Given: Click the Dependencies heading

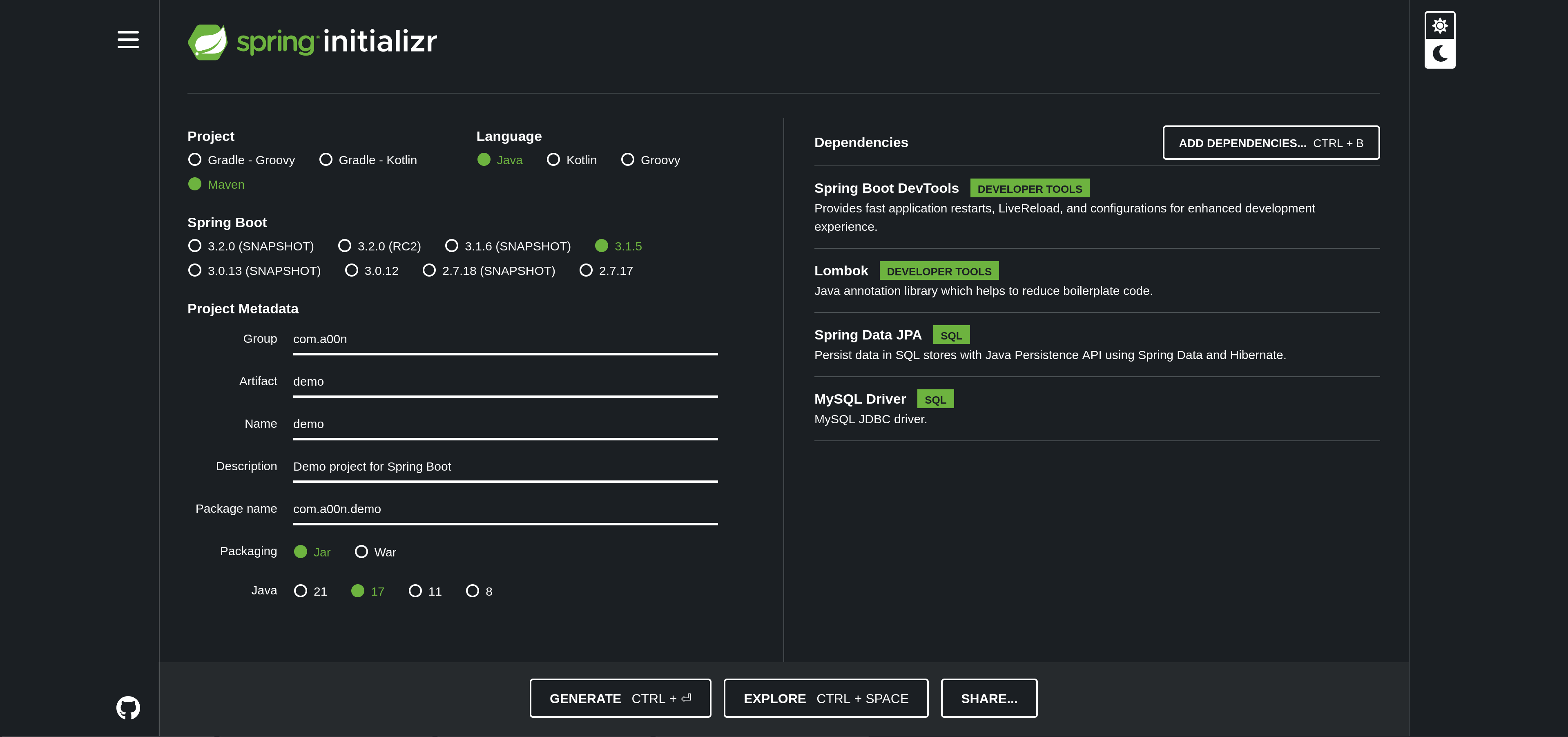Looking at the screenshot, I should coord(861,143).
